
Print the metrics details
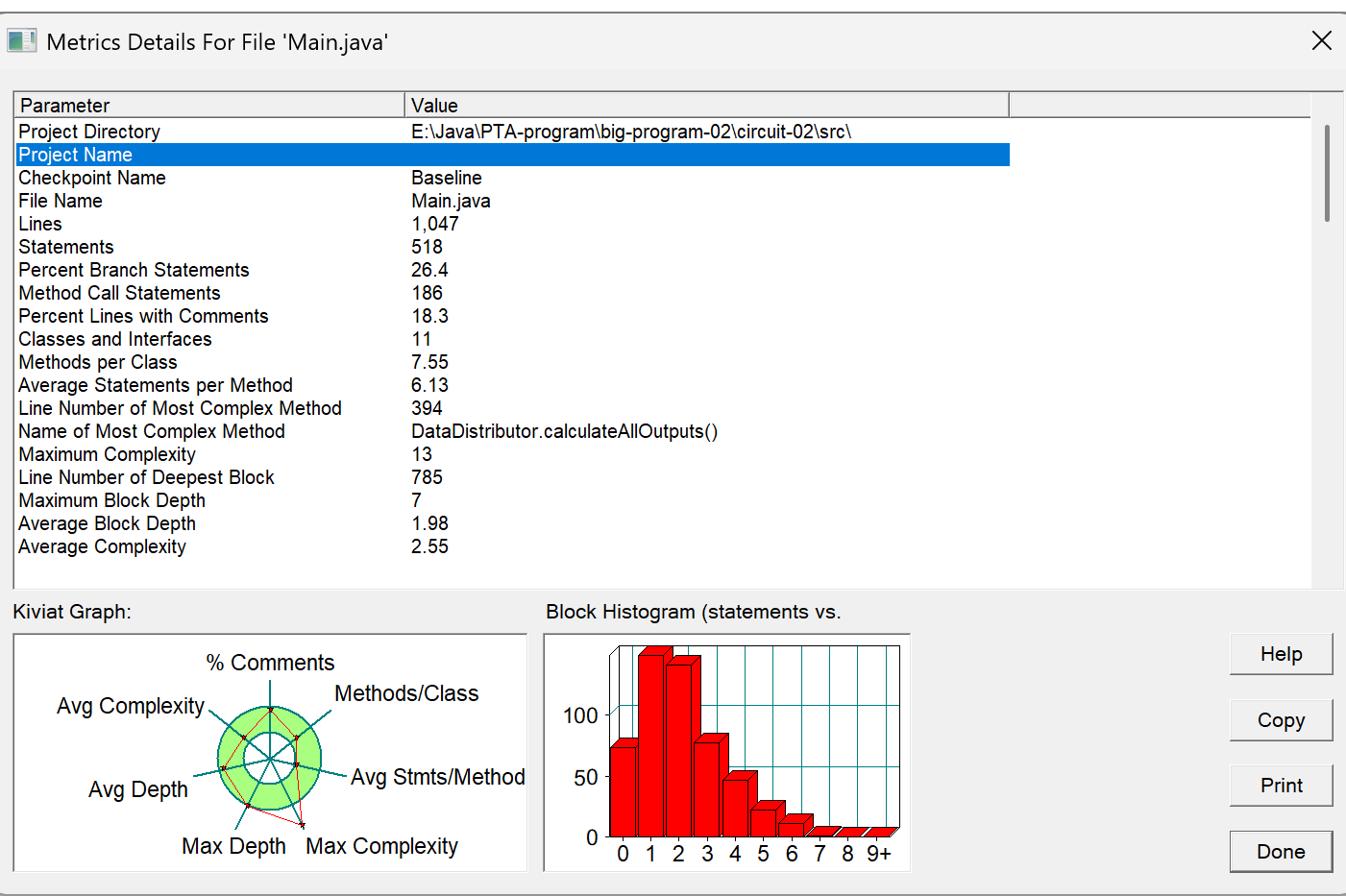1281,786
